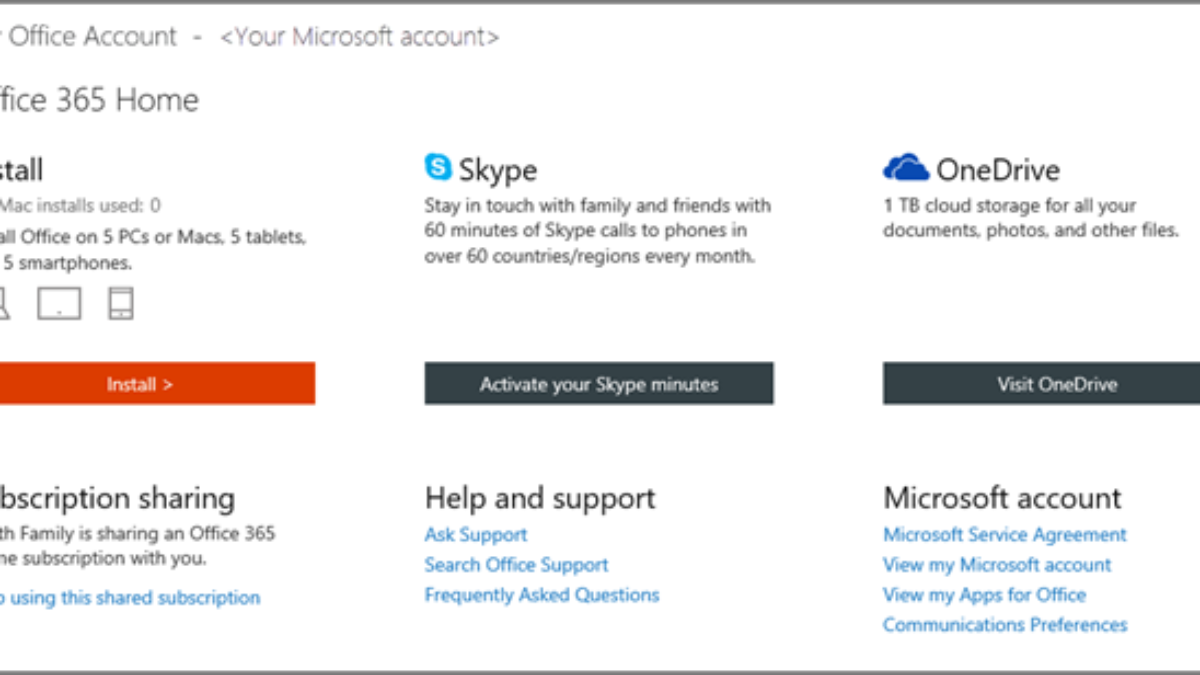Click the OneDrive cloud icon
This screenshot has height=675, width=1200.
coord(905,167)
